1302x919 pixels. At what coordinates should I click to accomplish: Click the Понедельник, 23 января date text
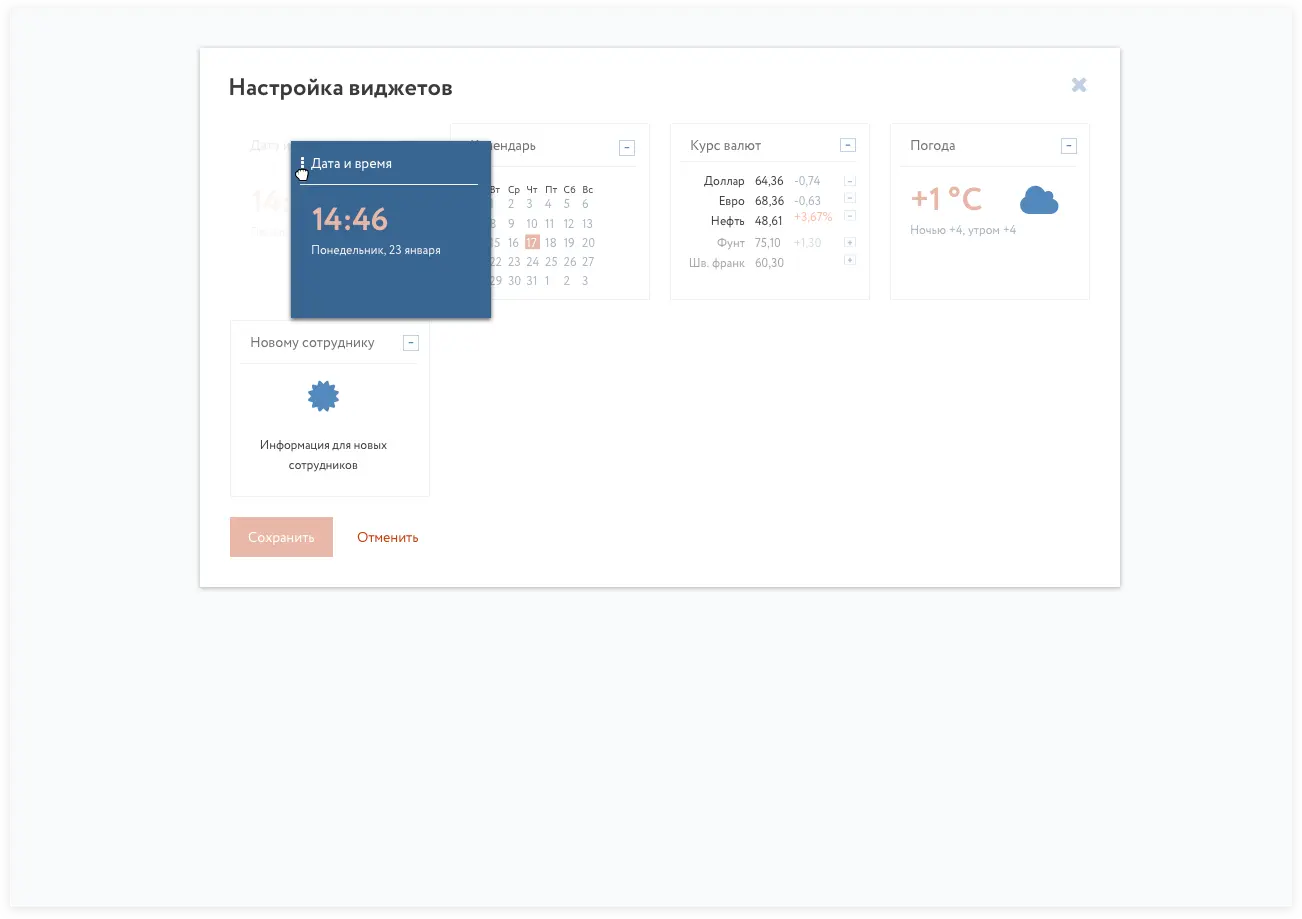click(x=376, y=250)
